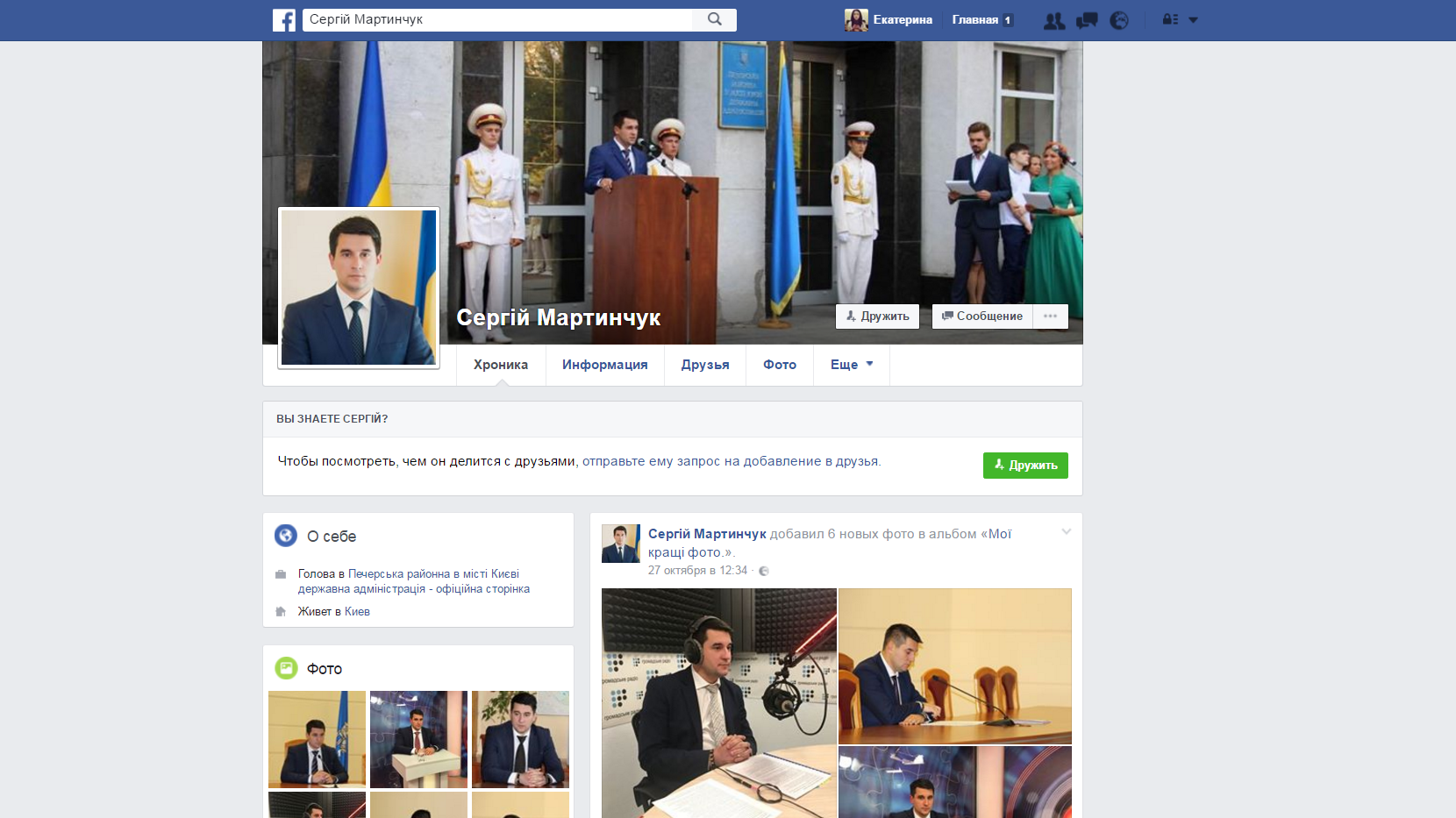Click the briefcase work icon
Viewport: 1456px width, 818px height.
[x=281, y=574]
